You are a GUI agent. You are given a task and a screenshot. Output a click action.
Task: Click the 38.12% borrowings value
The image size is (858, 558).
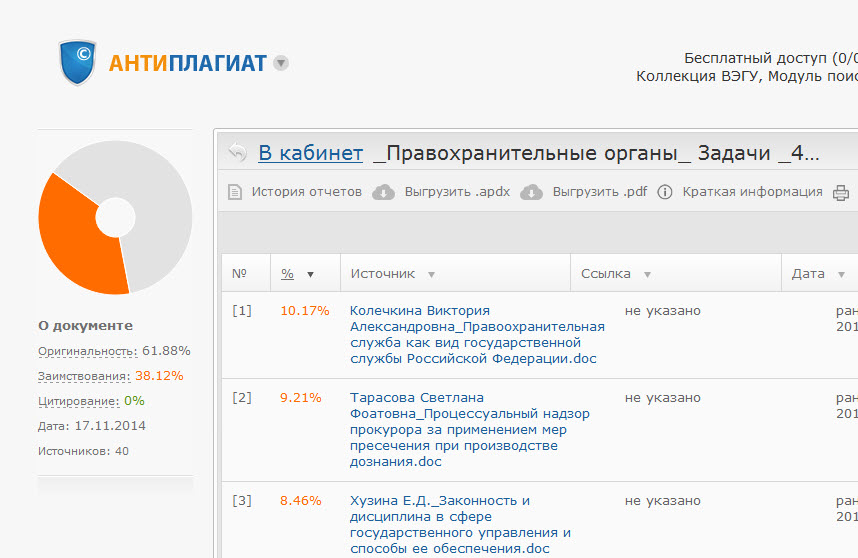pyautogui.click(x=159, y=376)
